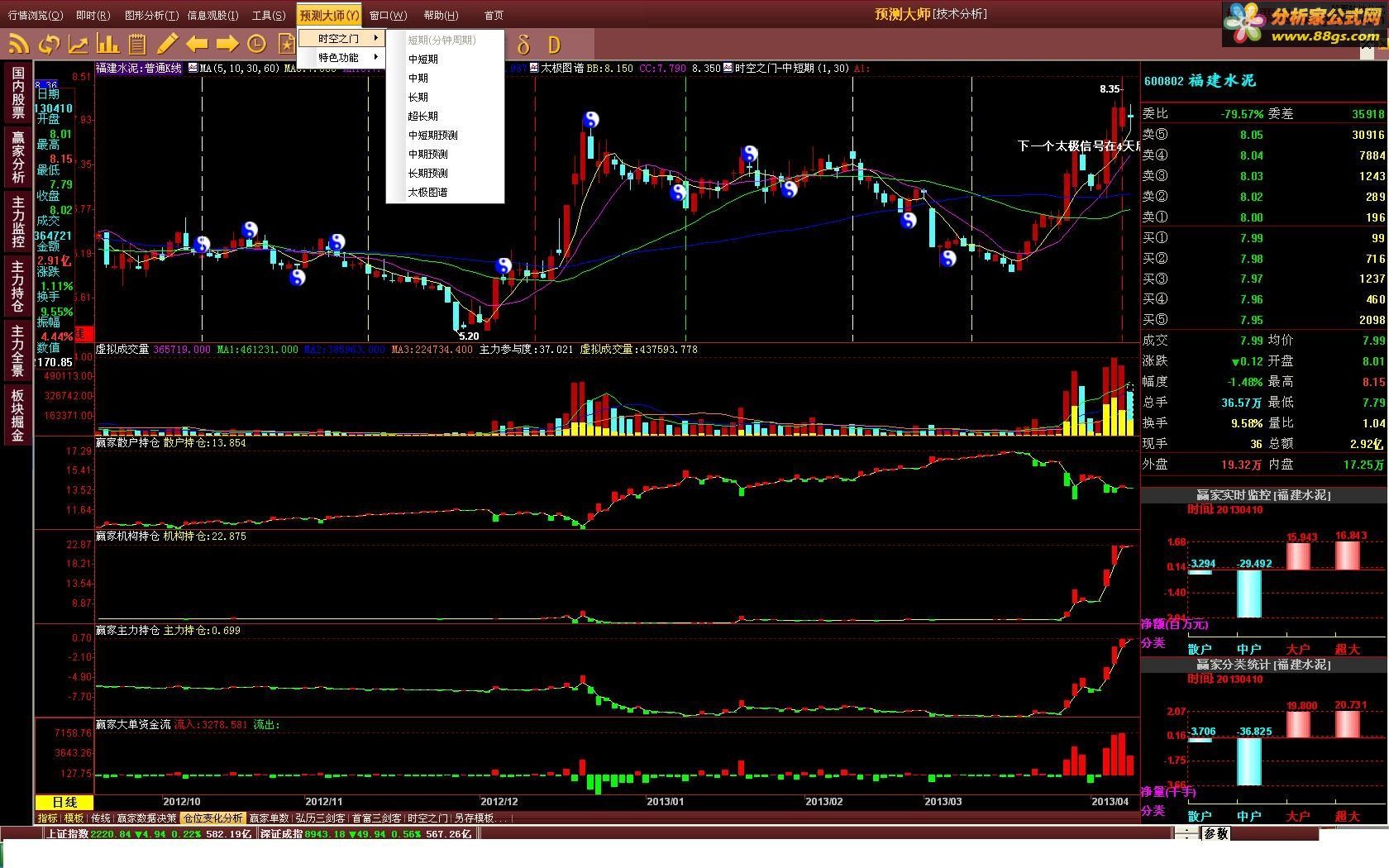Select 中期预测 from the submenu
The width and height of the screenshot is (1389, 868).
tap(445, 154)
